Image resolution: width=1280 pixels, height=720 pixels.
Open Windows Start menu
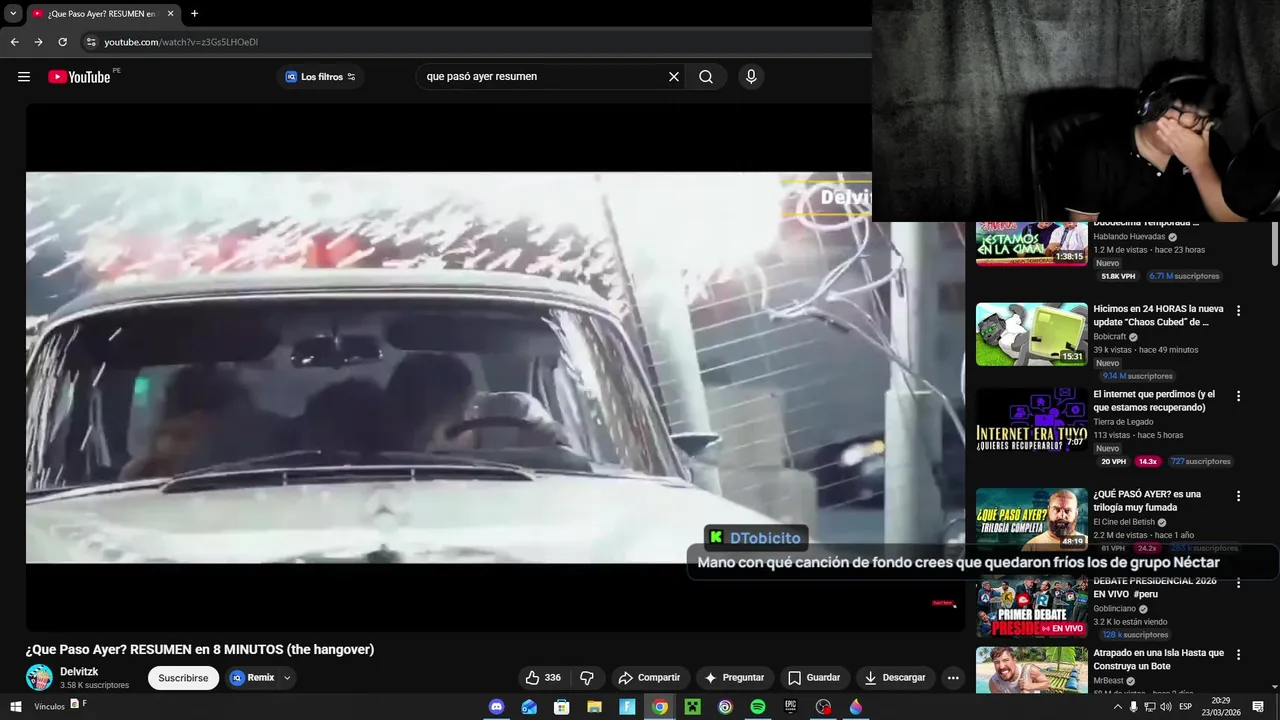(x=15, y=707)
